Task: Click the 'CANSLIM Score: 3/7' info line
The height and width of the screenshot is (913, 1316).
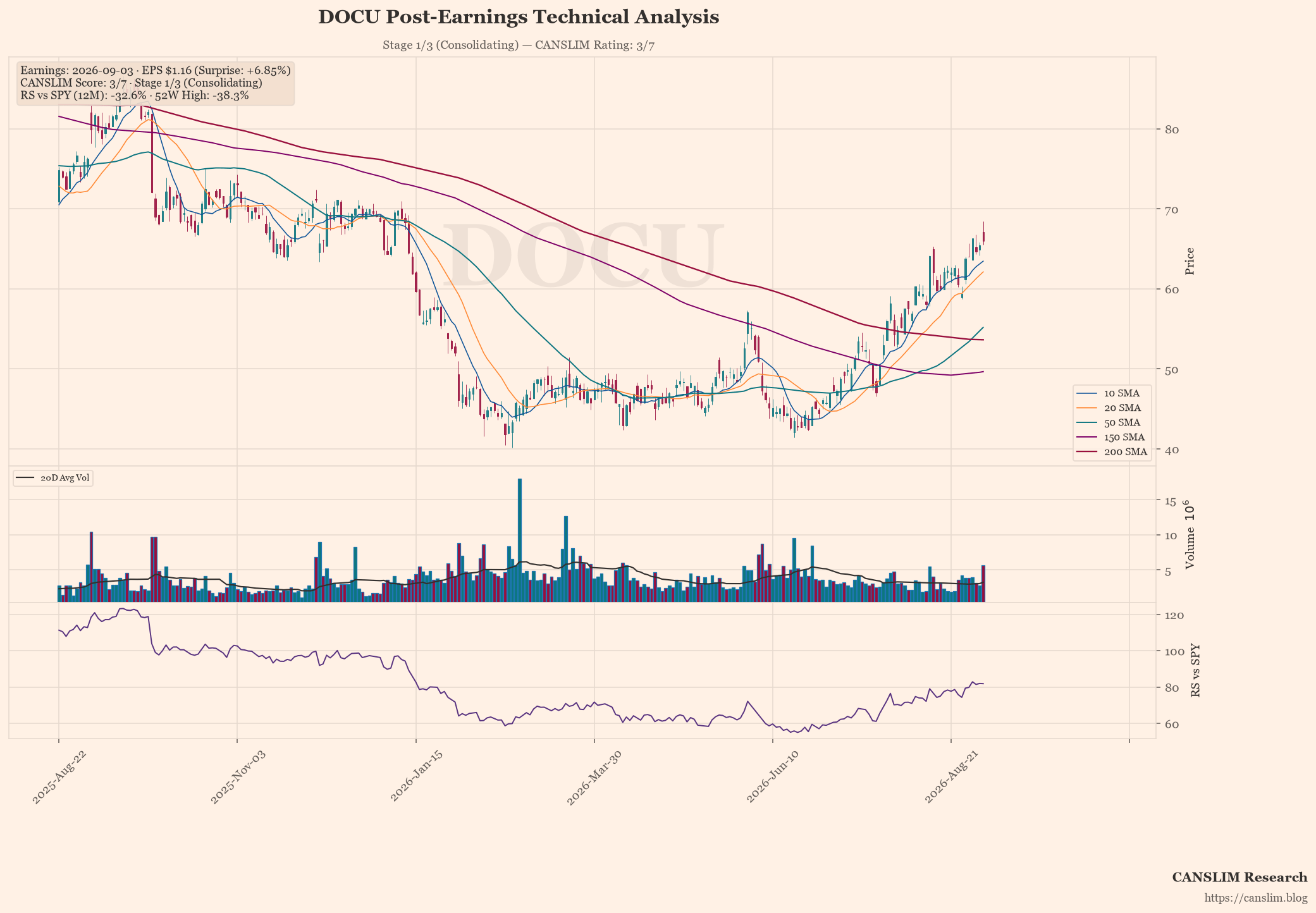Action: click(x=141, y=83)
